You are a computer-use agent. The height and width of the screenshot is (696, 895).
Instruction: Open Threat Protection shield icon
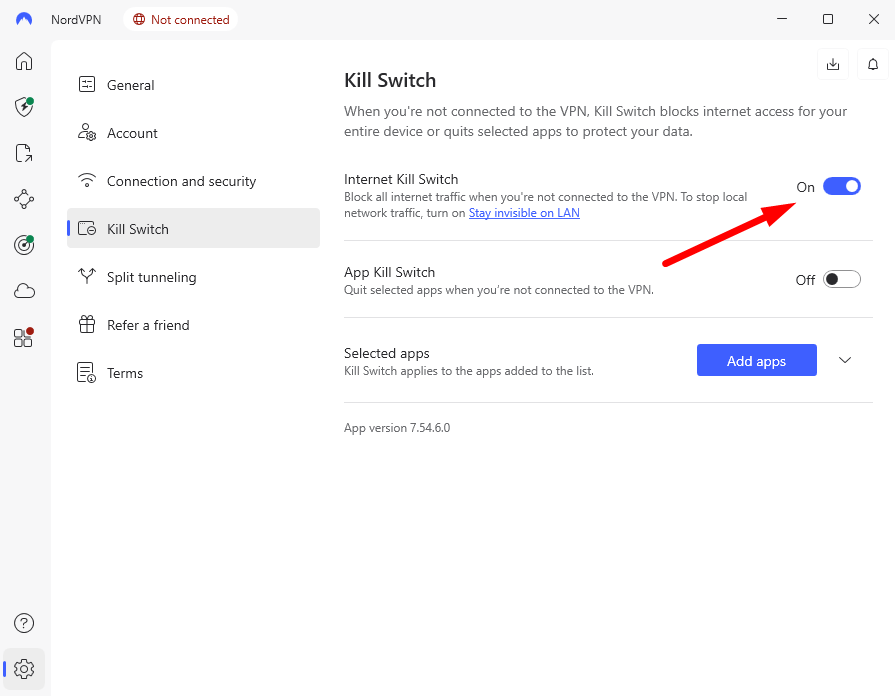(x=23, y=107)
